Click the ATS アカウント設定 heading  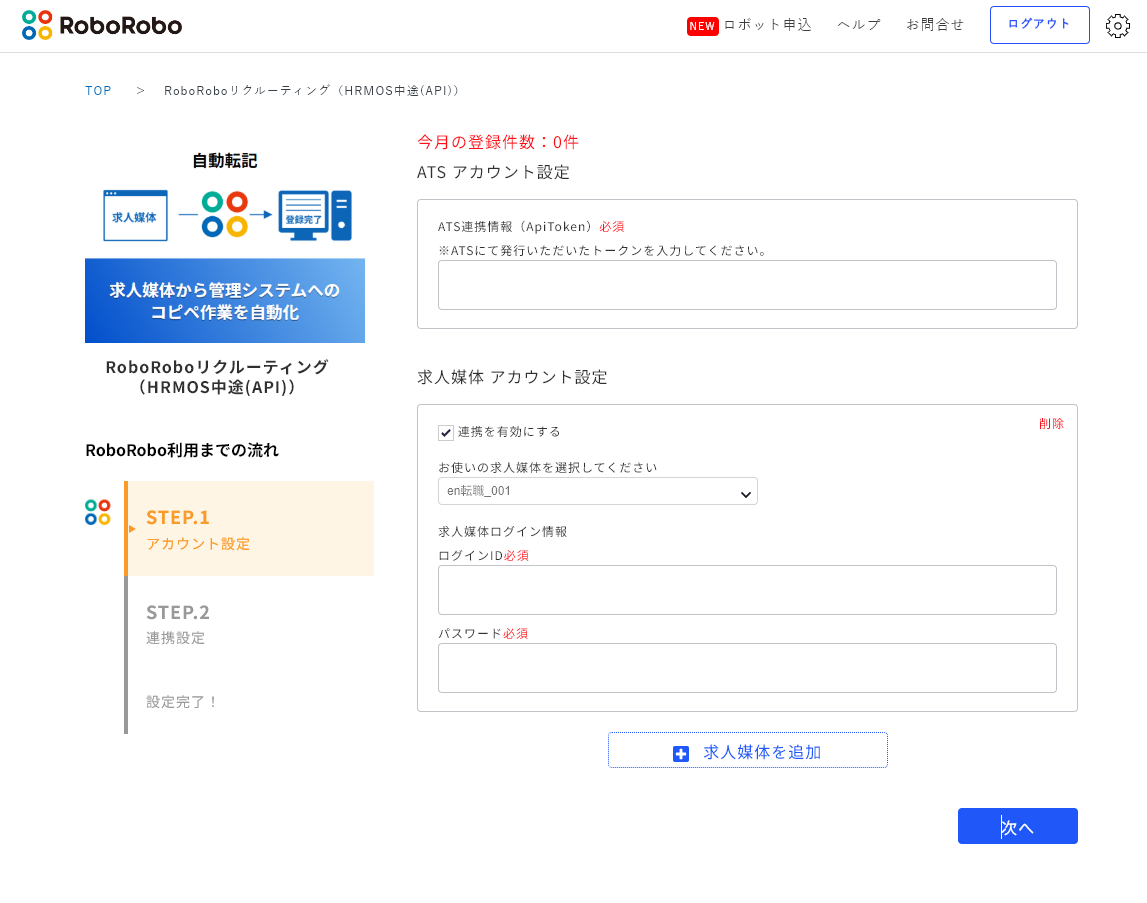coord(493,172)
